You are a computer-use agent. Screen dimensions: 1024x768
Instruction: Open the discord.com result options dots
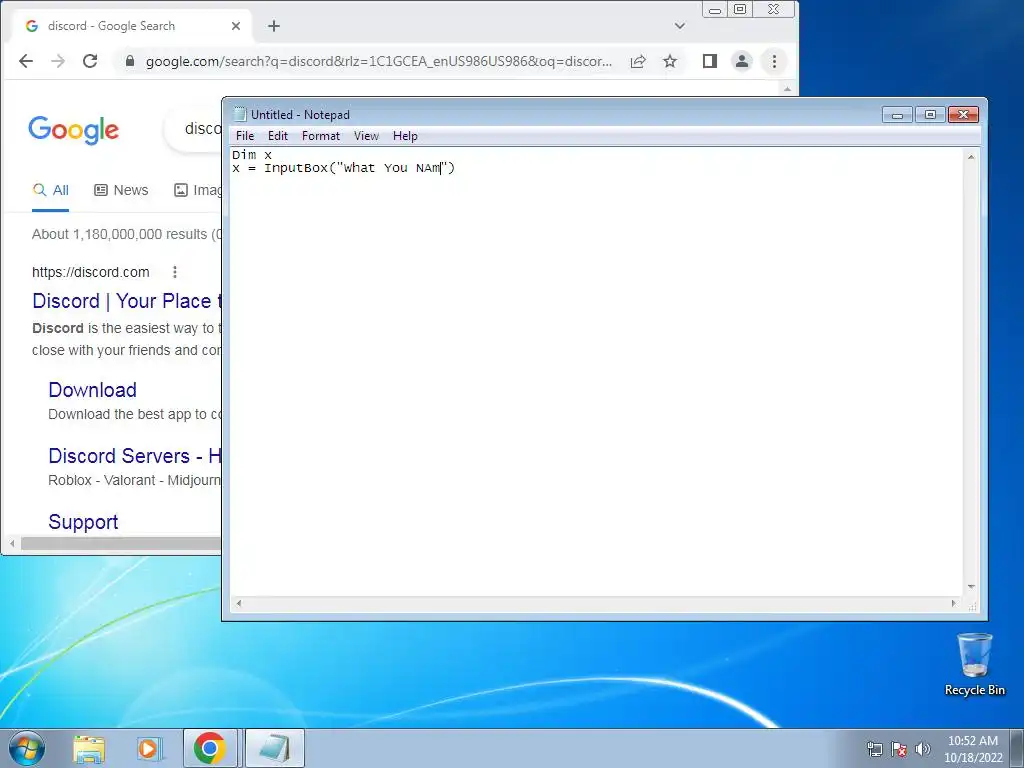(x=174, y=272)
